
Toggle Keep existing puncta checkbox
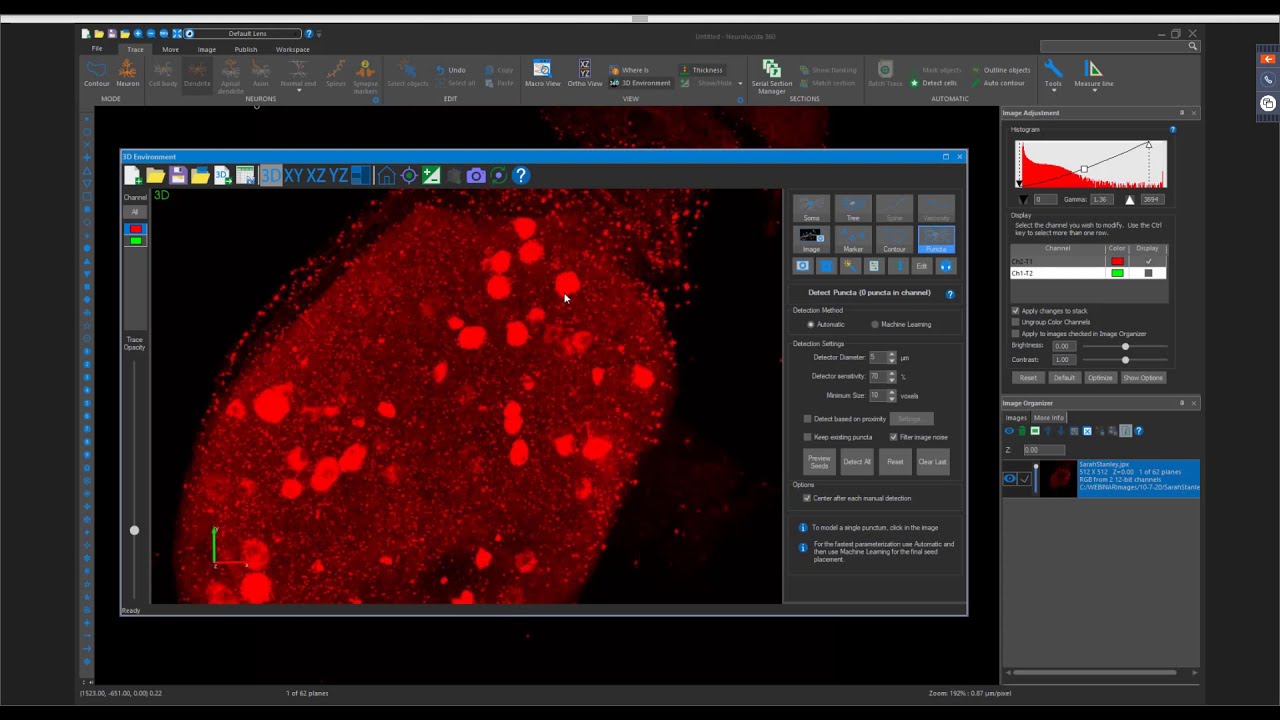point(808,437)
